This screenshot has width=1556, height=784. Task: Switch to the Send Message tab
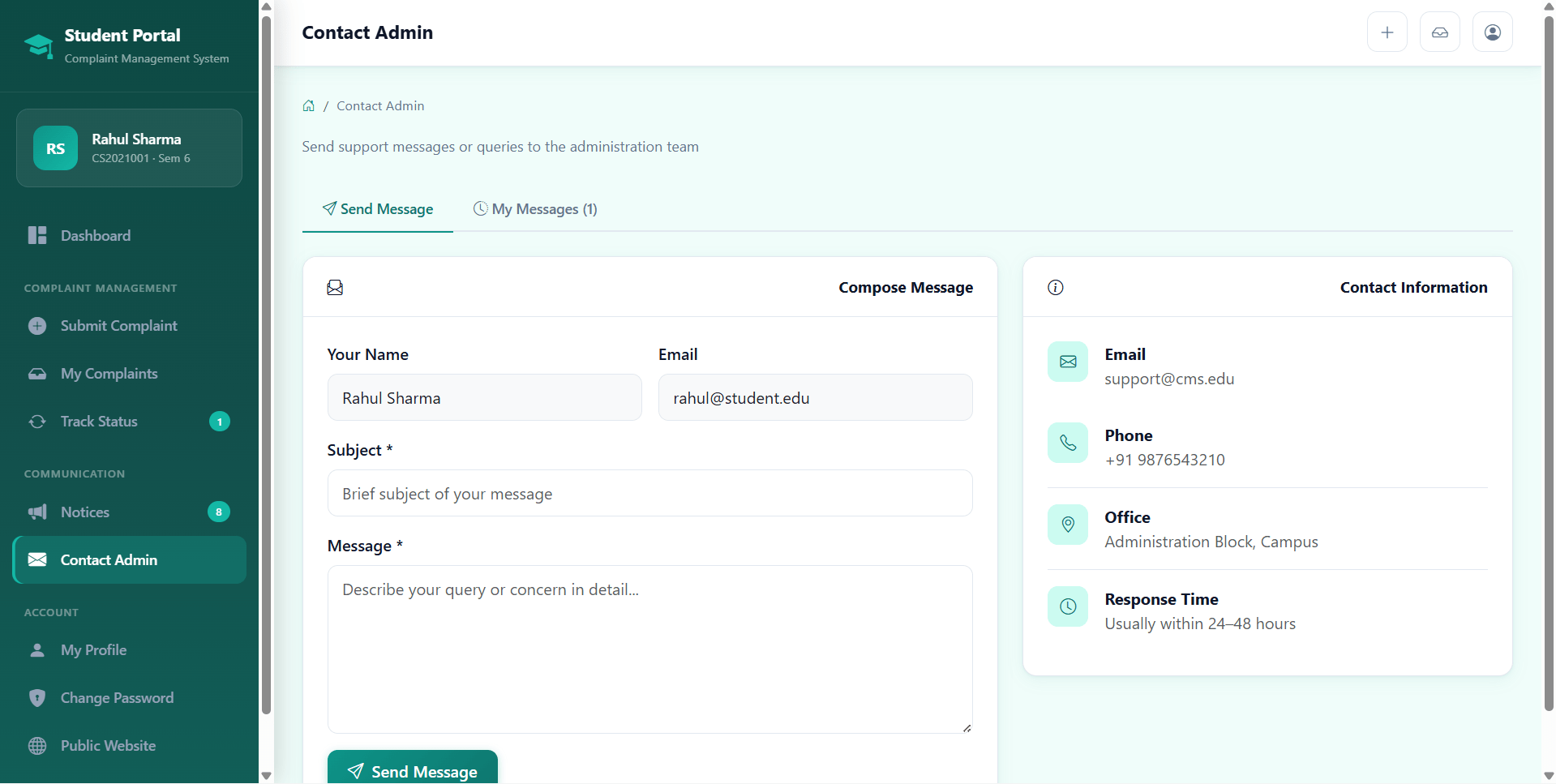point(378,209)
